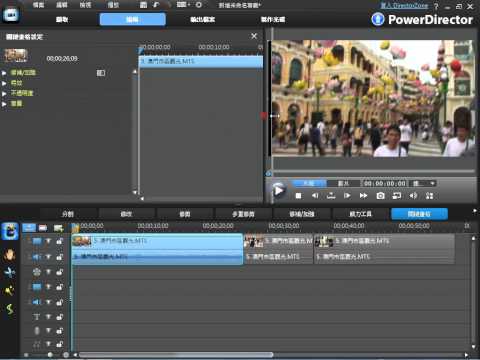Click the add tracks icon above the timeline
480x360 pixels.
click(x=58, y=228)
